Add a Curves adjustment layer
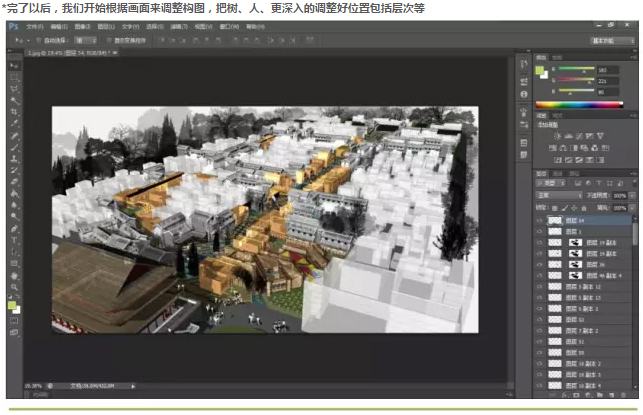Image resolution: width=643 pixels, height=415 pixels. pos(579,136)
